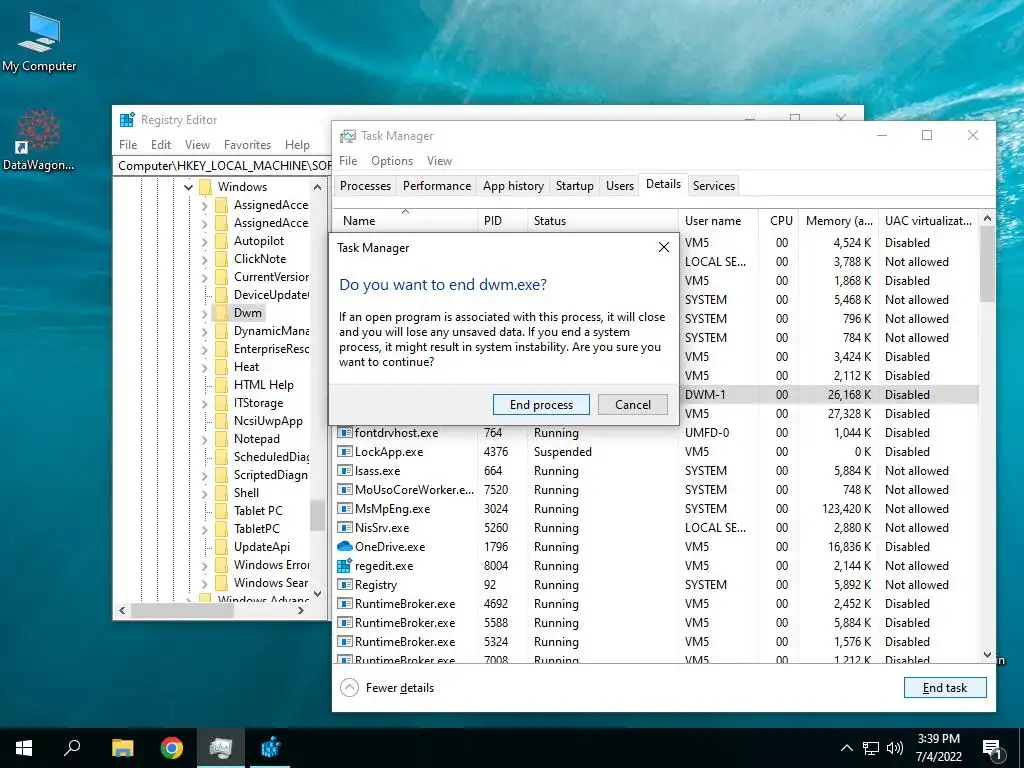Click the Shell folder icon in registry tree

(222, 493)
